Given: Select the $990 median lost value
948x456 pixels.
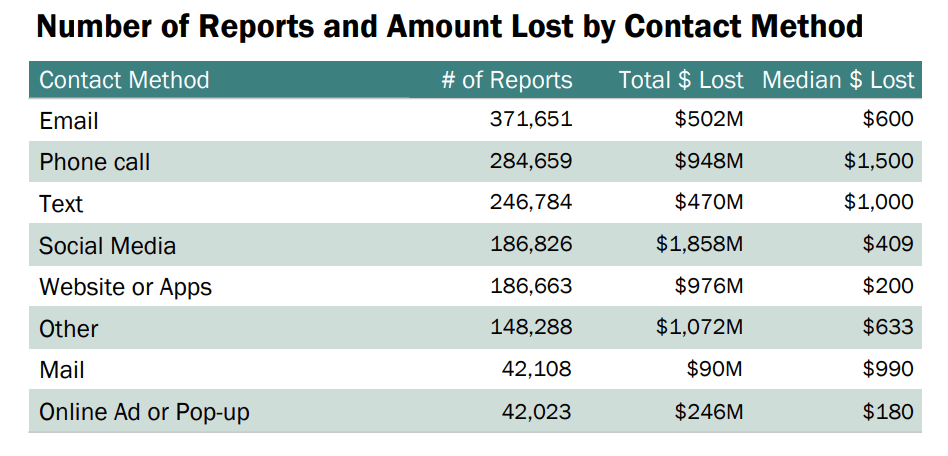Looking at the screenshot, I should tap(888, 370).
